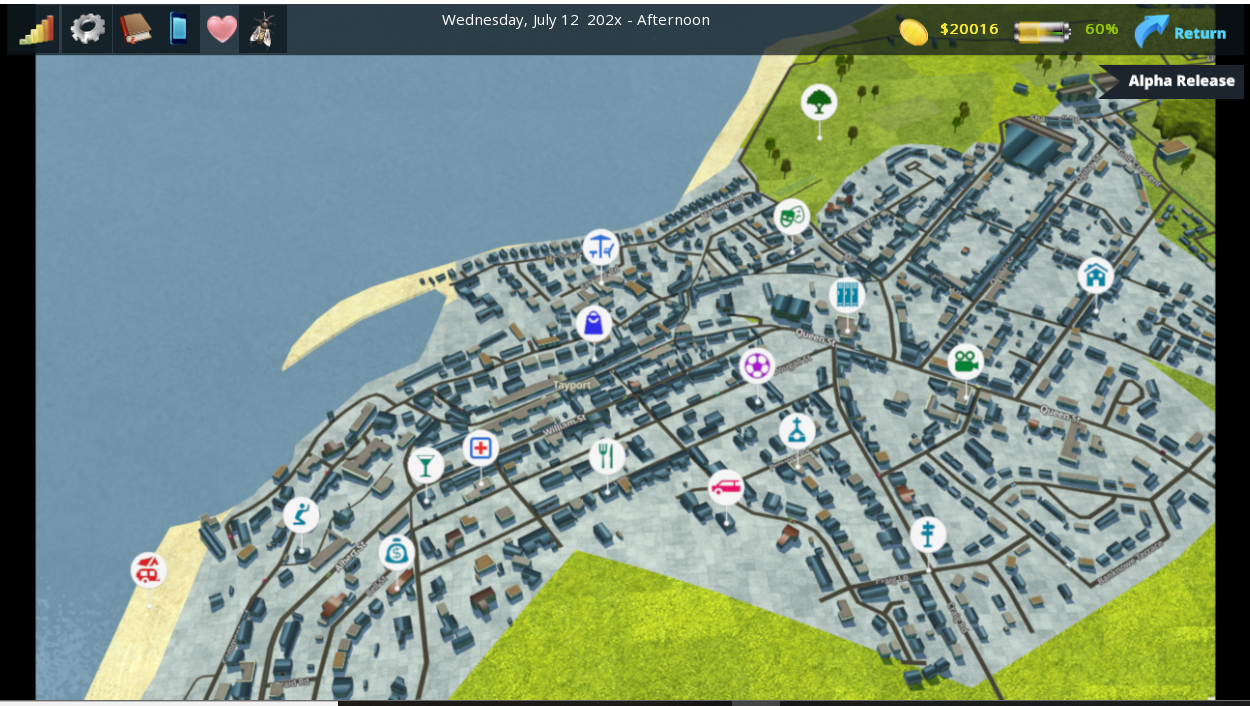
Task: Click the battery energy level bar
Action: [x=1041, y=31]
